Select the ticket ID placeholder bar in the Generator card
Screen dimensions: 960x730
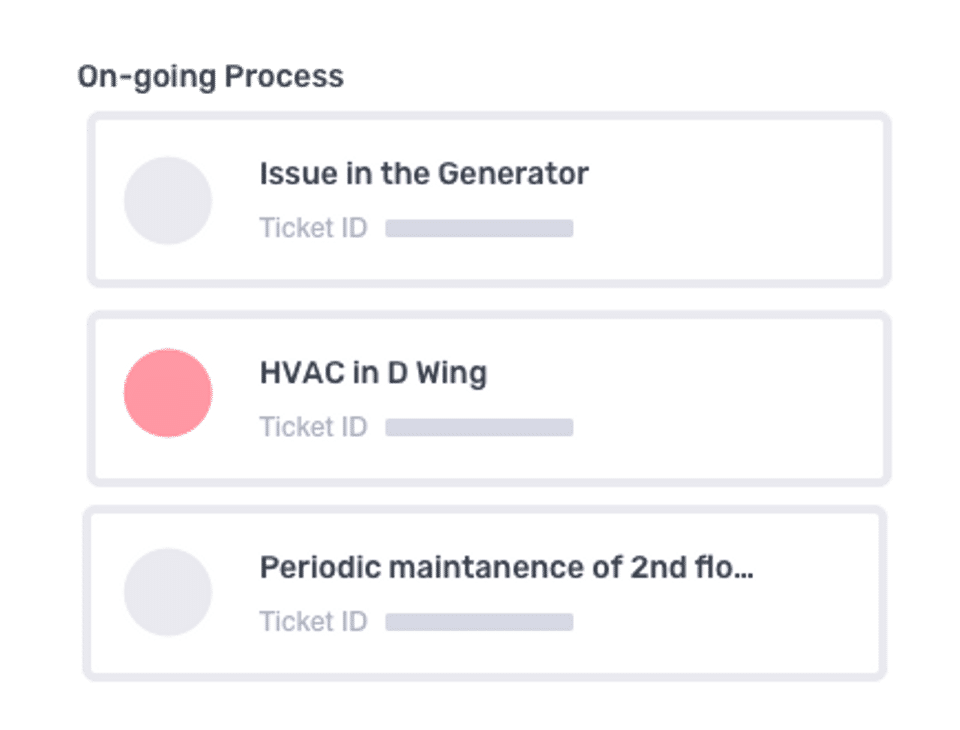(479, 228)
